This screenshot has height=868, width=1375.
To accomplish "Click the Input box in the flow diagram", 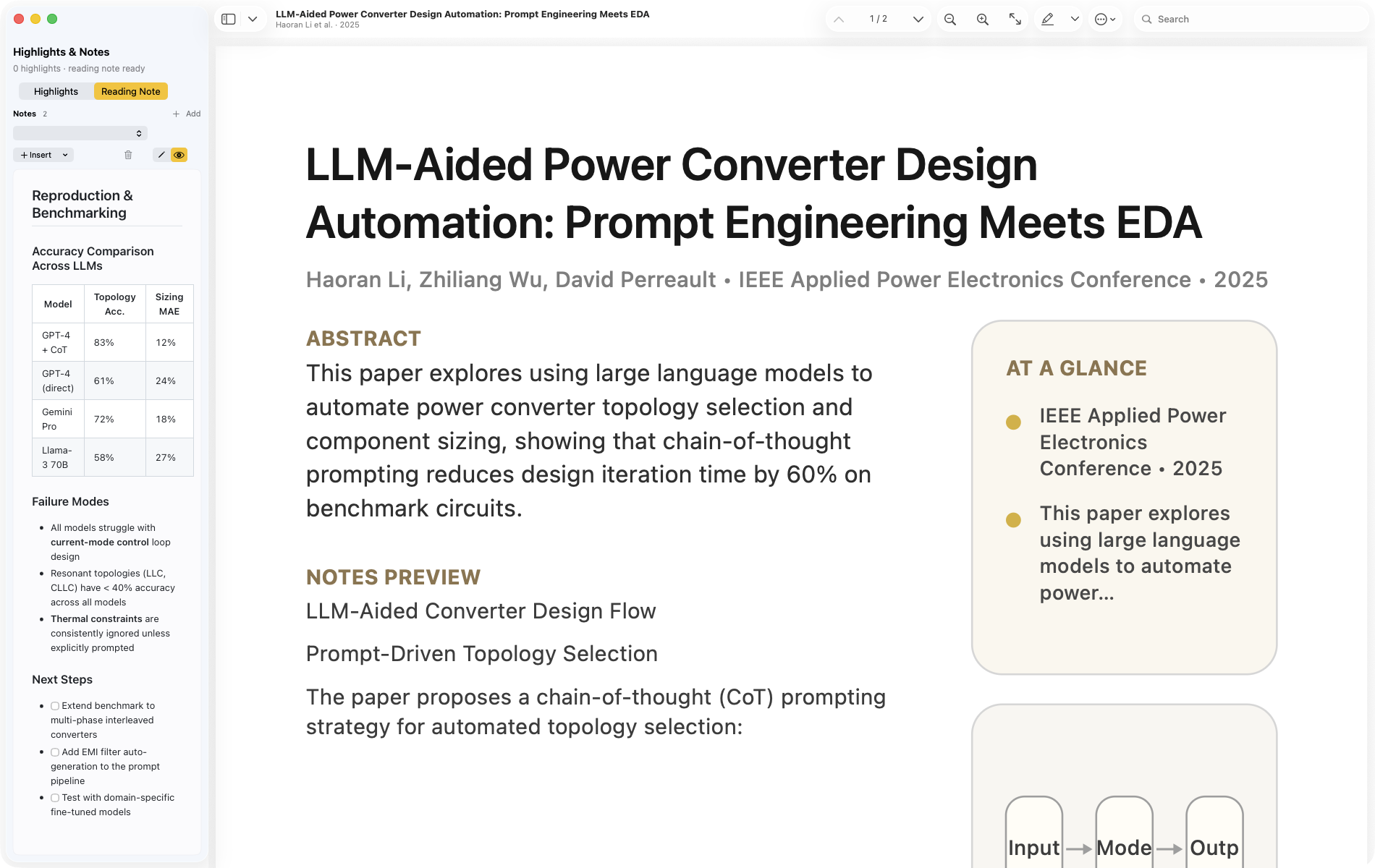I will pyautogui.click(x=1034, y=833).
